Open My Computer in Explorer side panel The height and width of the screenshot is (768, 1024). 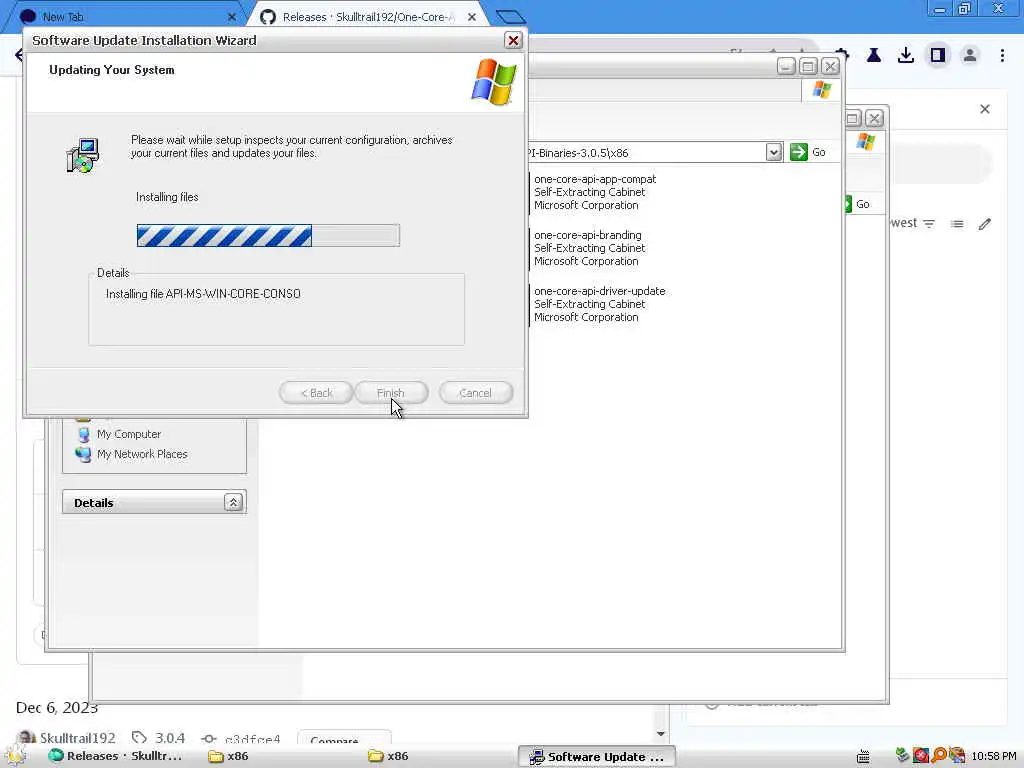point(129,434)
